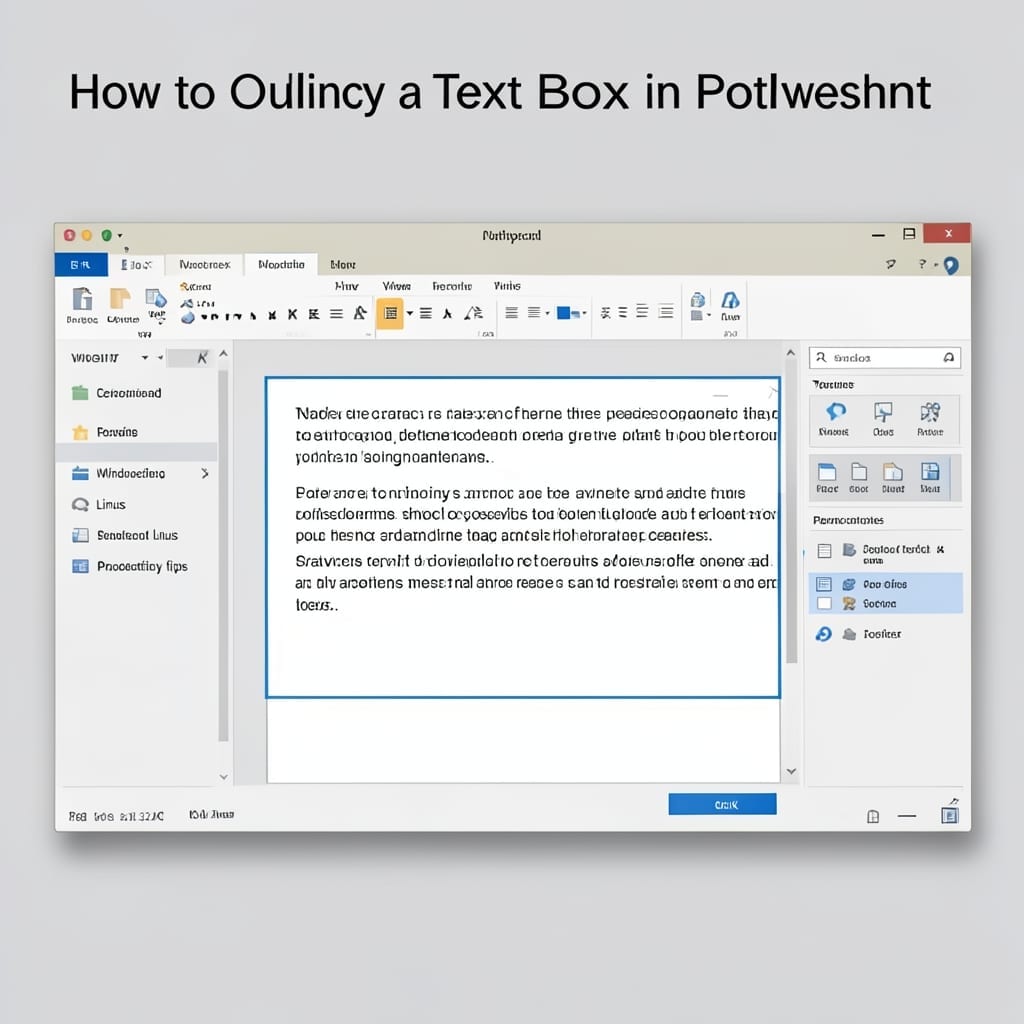Image resolution: width=1024 pixels, height=1024 pixels.
Task: Click the 'Viwoa' ribbon group label
Action: coord(396,286)
